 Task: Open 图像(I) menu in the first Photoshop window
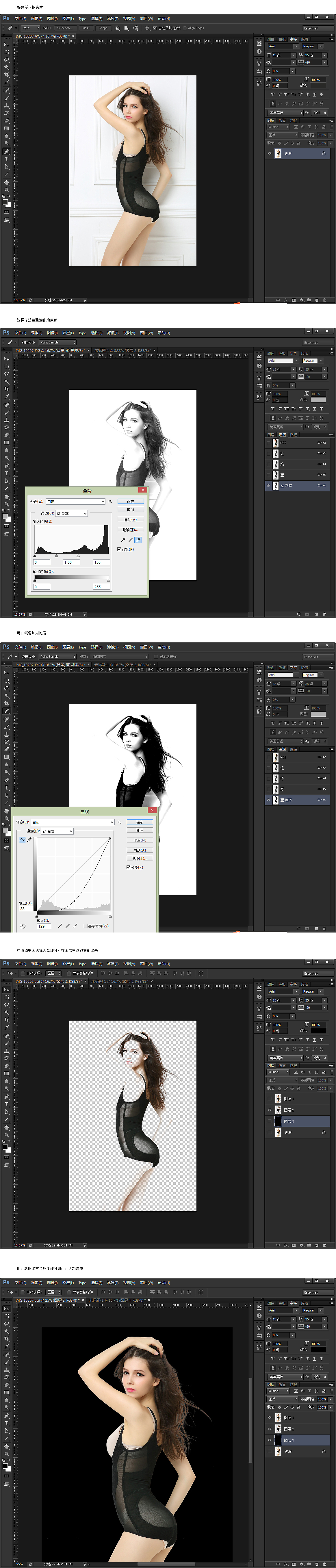52,18
